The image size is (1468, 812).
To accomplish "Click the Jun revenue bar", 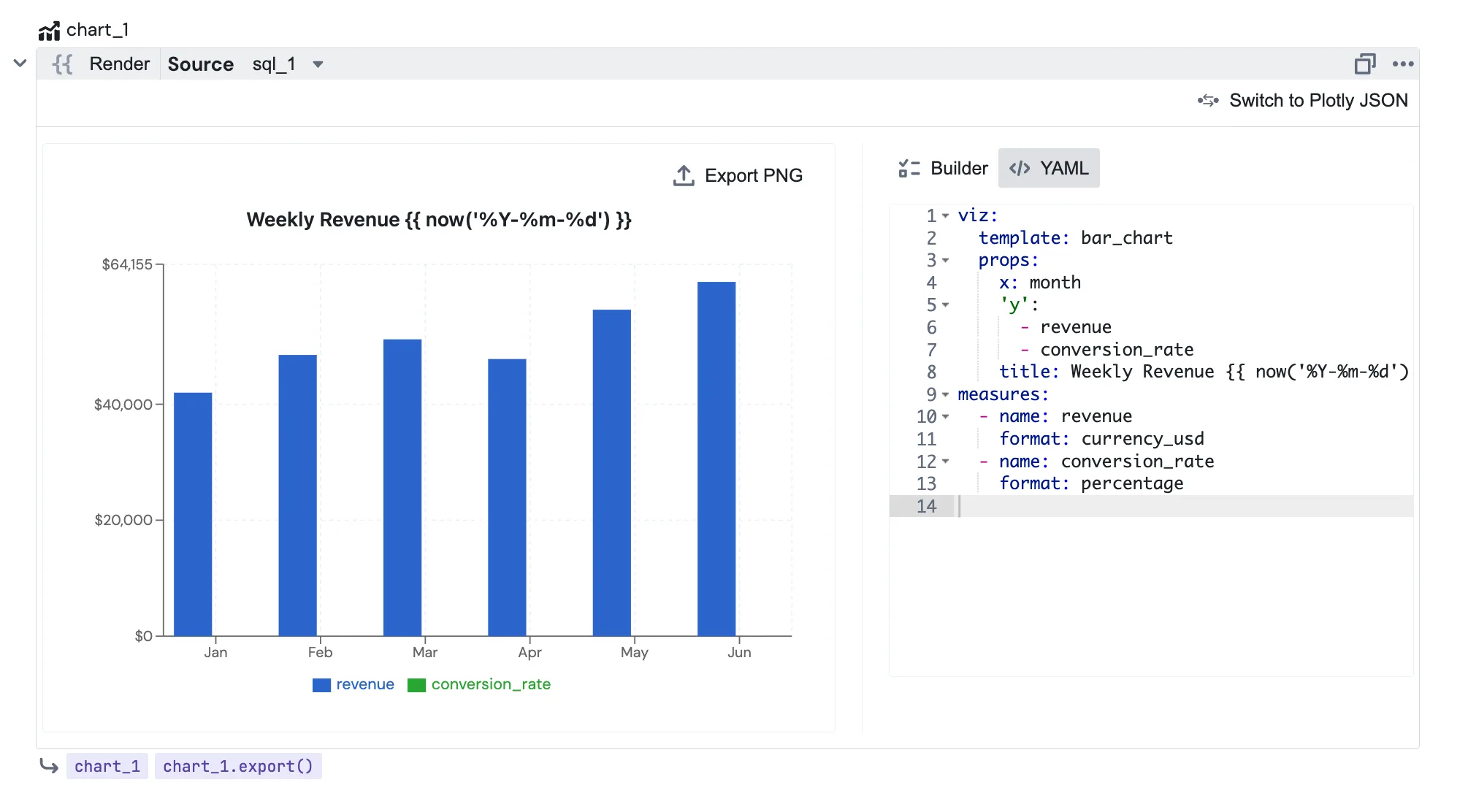I will point(716,459).
